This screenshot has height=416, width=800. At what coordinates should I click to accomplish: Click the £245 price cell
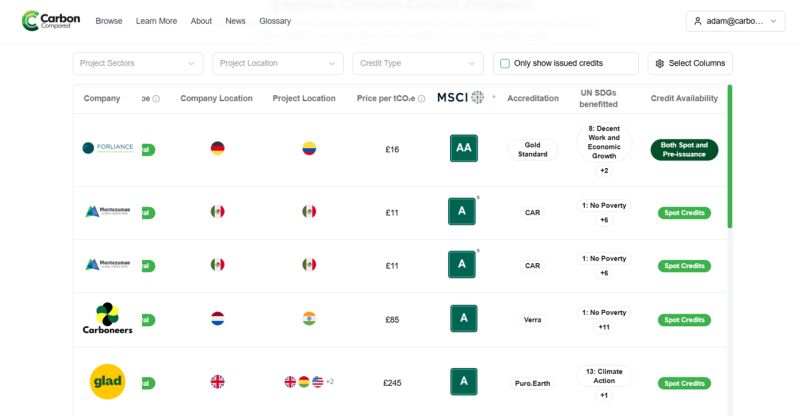tap(392, 383)
